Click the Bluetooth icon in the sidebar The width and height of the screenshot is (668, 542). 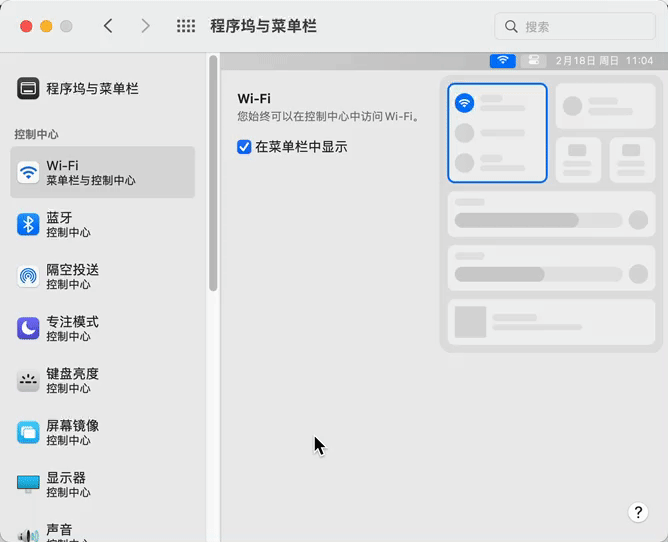(28, 225)
